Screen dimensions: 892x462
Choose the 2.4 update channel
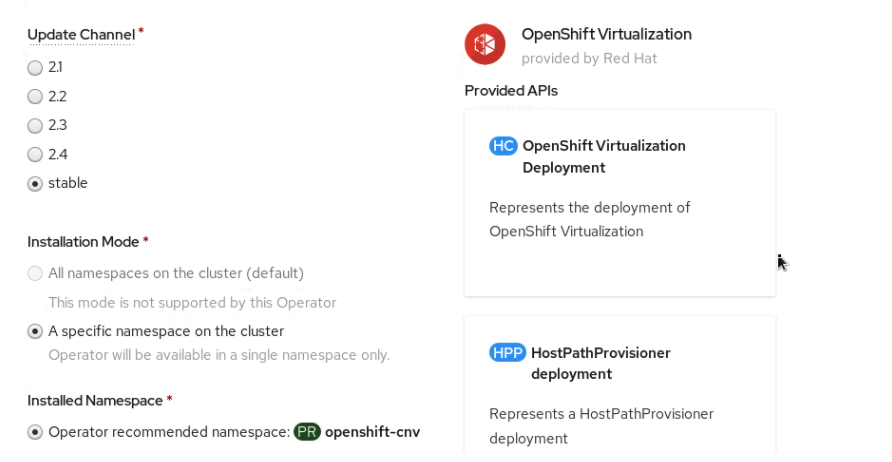pos(35,154)
